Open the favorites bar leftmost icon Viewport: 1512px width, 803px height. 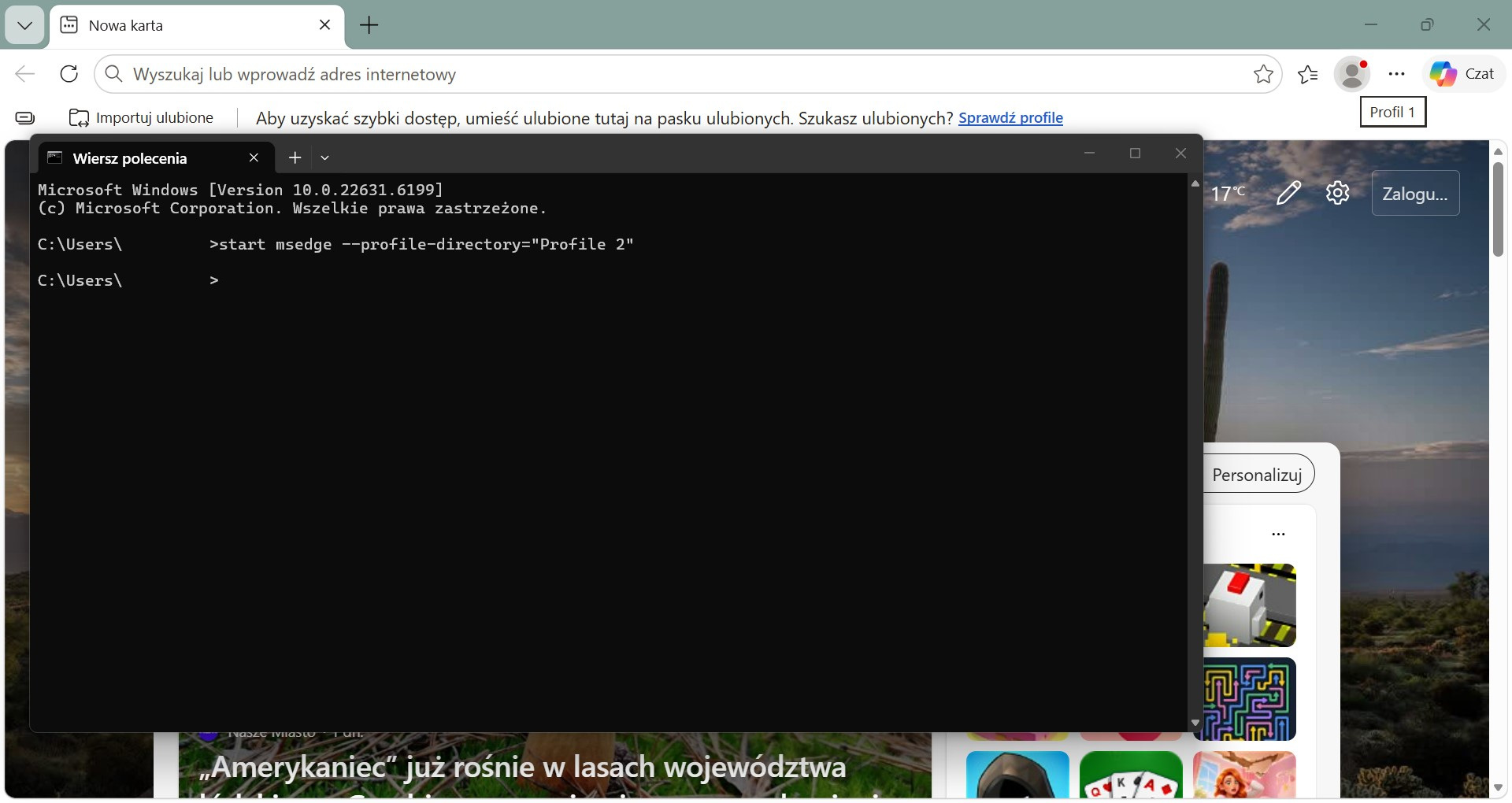click(25, 118)
